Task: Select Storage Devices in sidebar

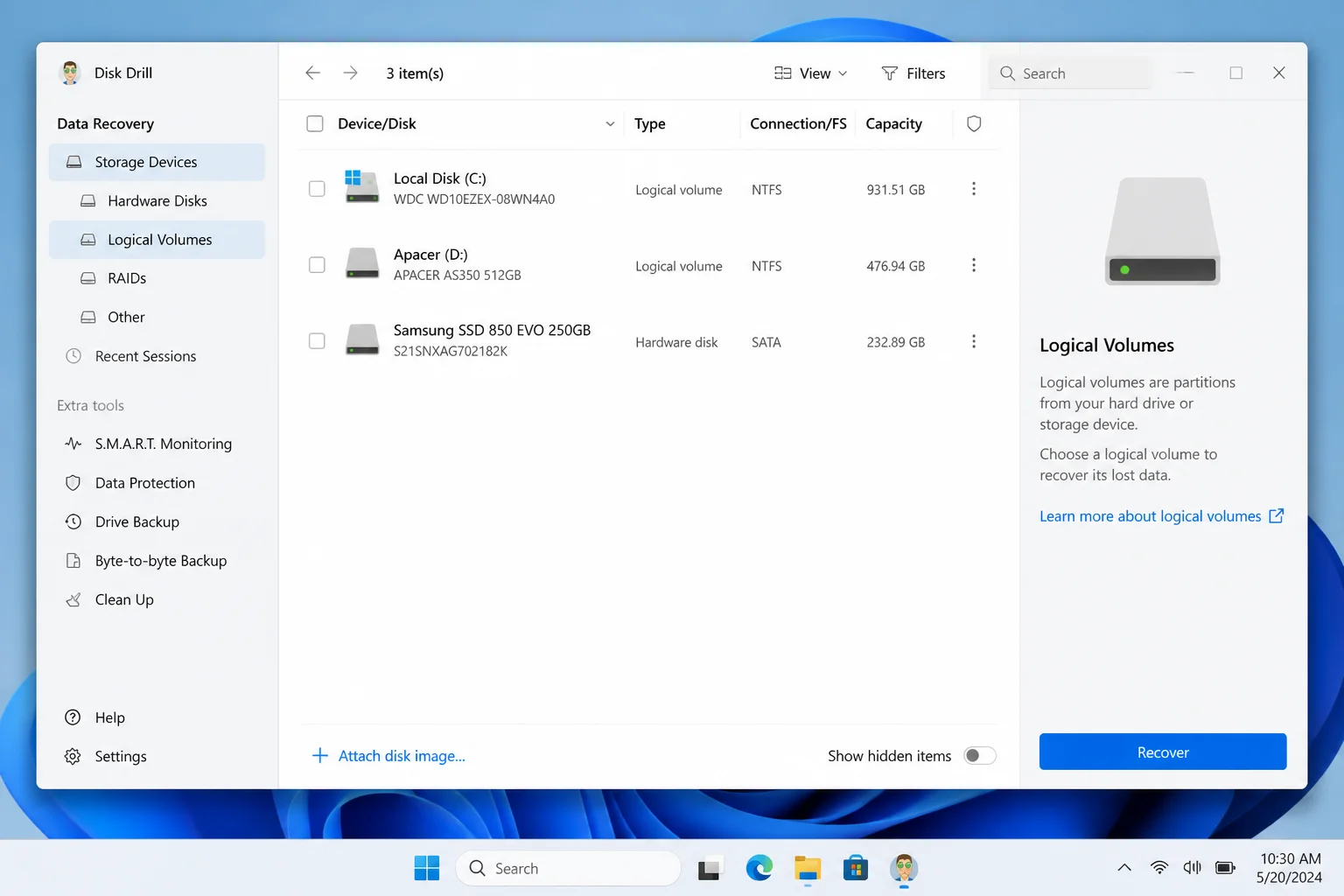Action: [157, 162]
